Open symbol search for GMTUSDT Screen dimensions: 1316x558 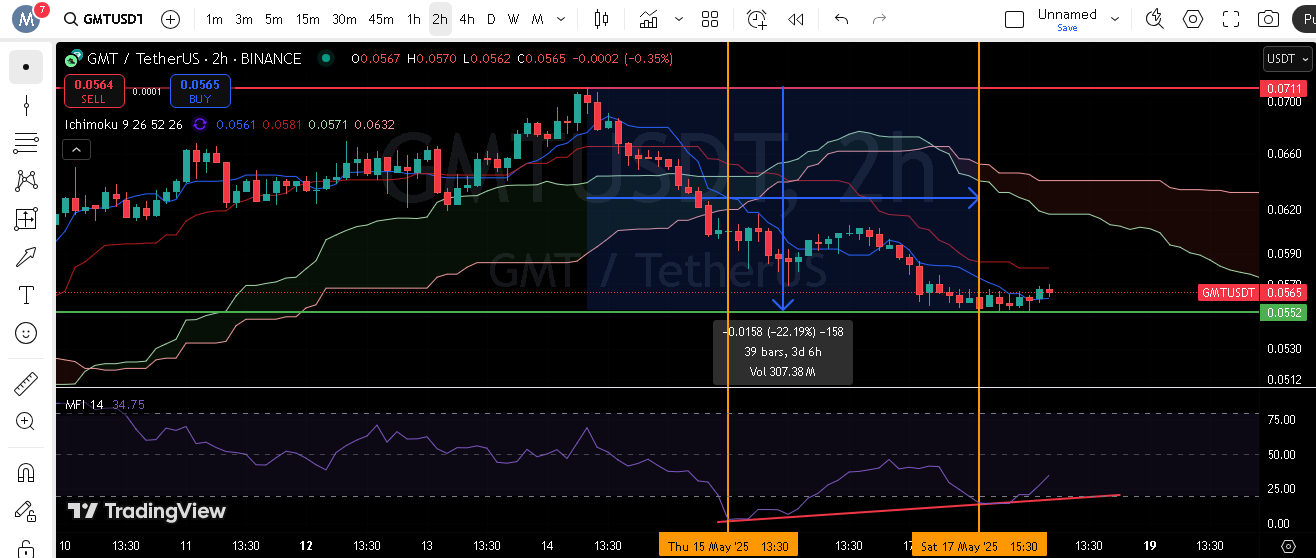click(x=102, y=19)
